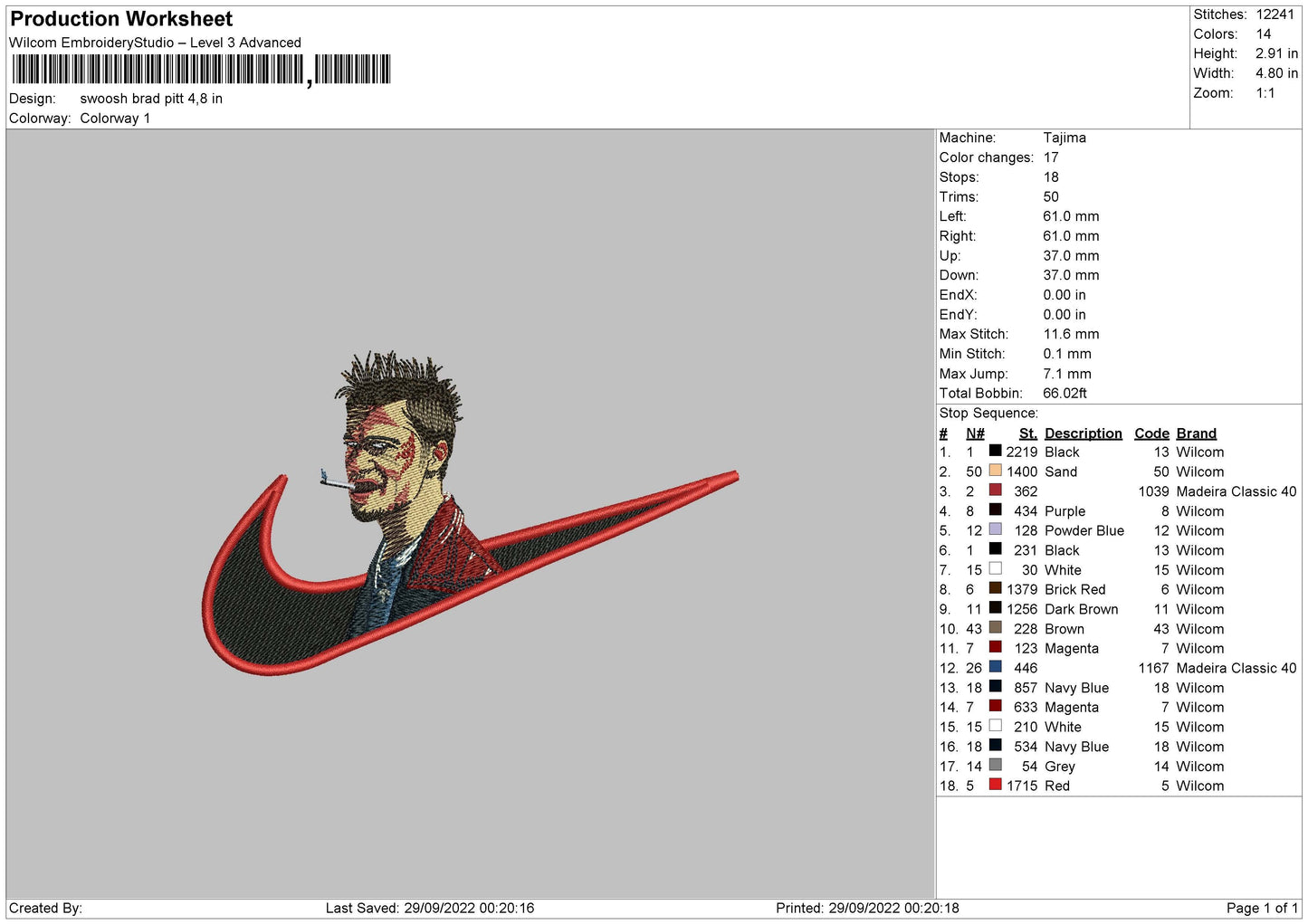Click the Description column header
1308x924 pixels.
point(1083,433)
